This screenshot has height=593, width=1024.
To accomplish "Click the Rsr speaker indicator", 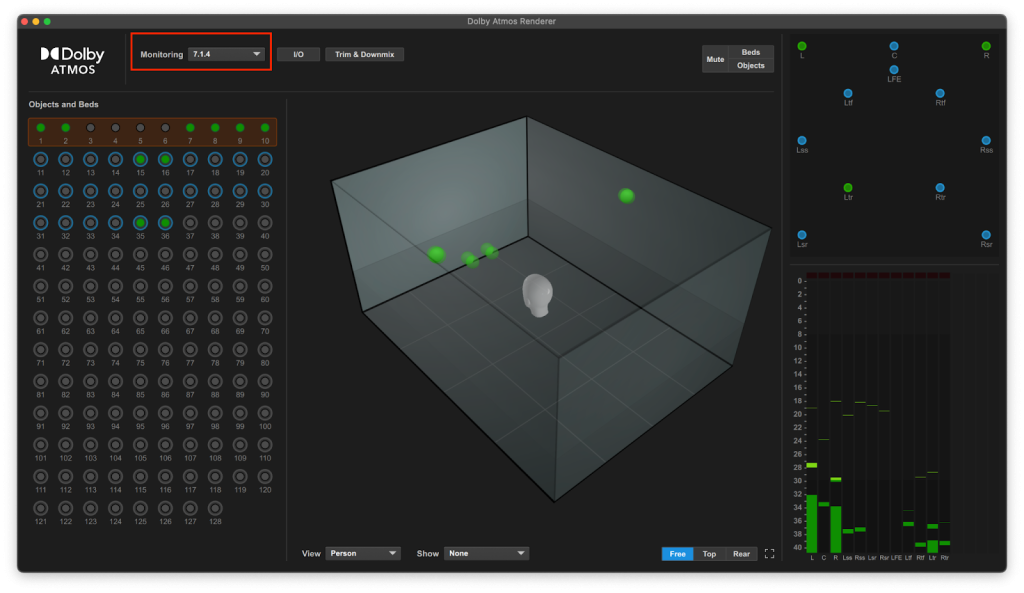I will pos(986,235).
